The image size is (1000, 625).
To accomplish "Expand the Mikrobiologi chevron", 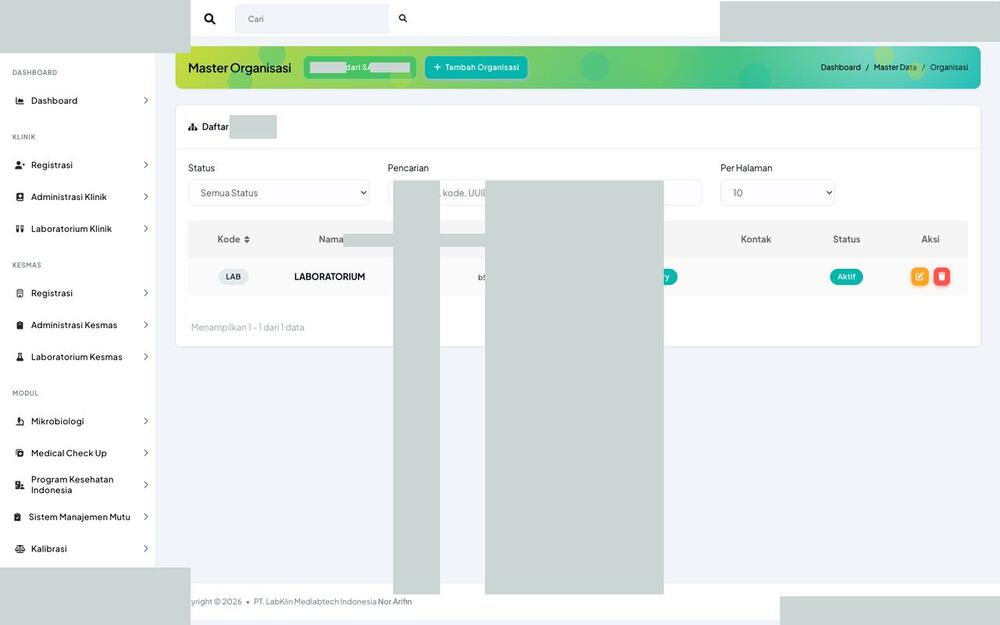I will point(145,422).
